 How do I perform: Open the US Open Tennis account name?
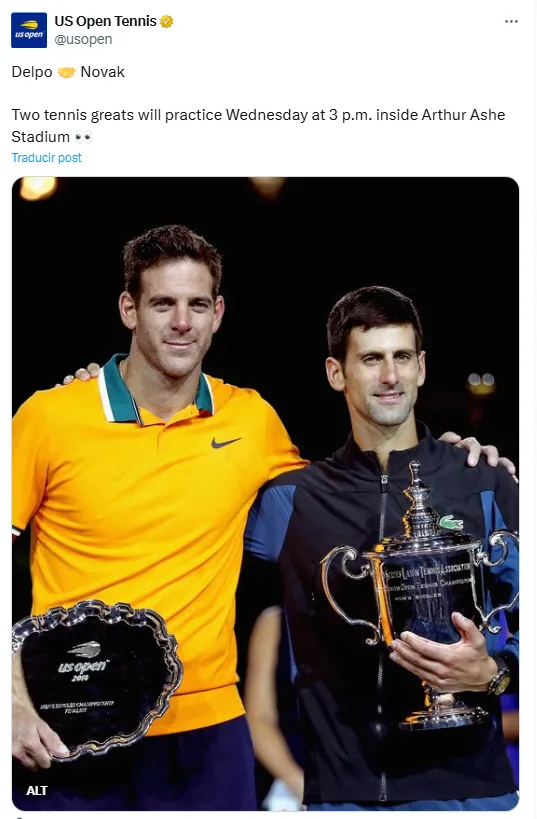(106, 21)
